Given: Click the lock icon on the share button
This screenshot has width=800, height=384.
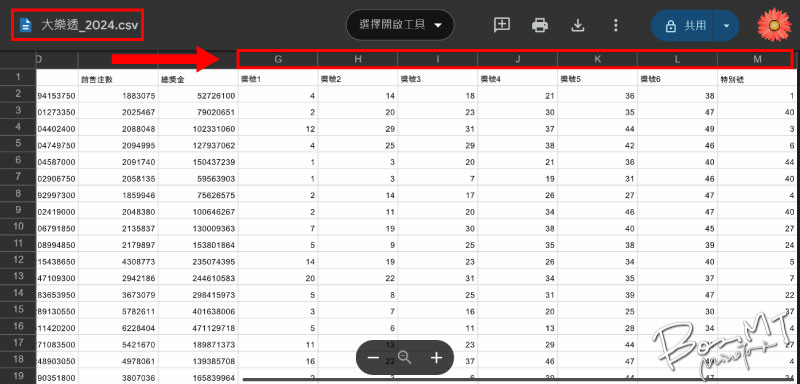Looking at the screenshot, I should tap(671, 25).
